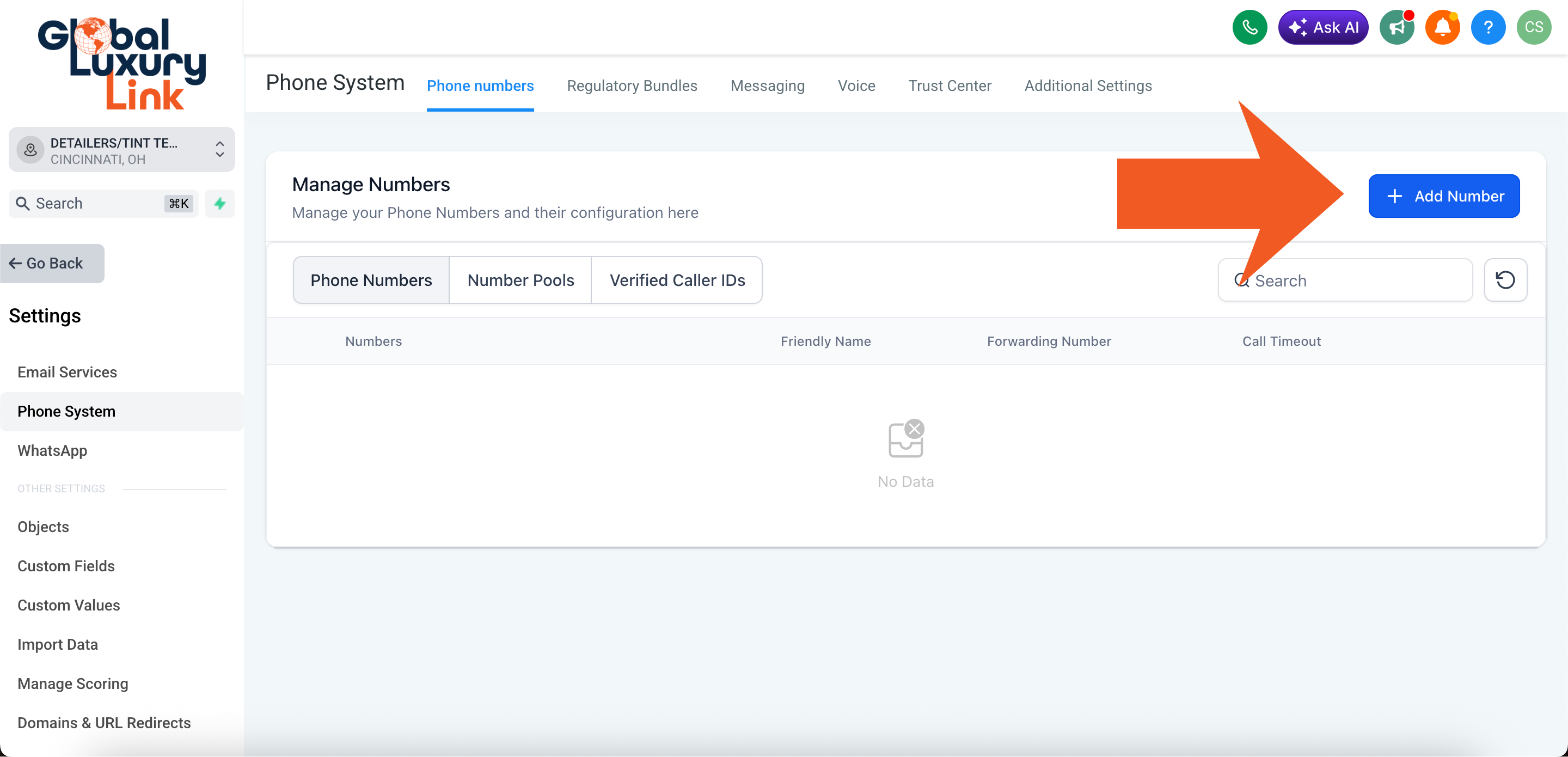Click the ⌘K shortcut badge
The image size is (1568, 757).
point(179,203)
